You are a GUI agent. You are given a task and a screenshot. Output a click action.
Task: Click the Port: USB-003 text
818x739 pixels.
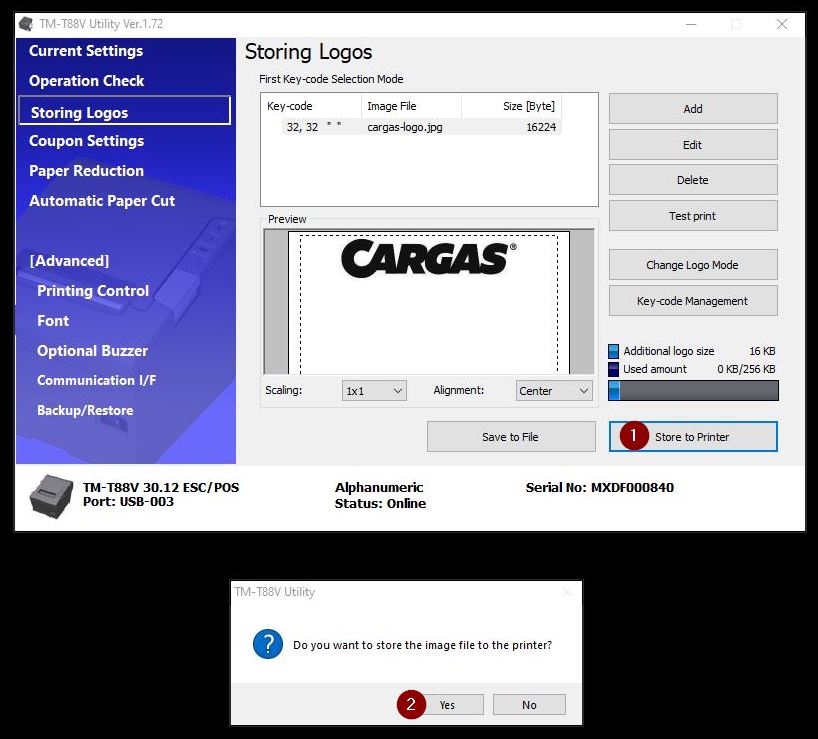click(x=128, y=502)
